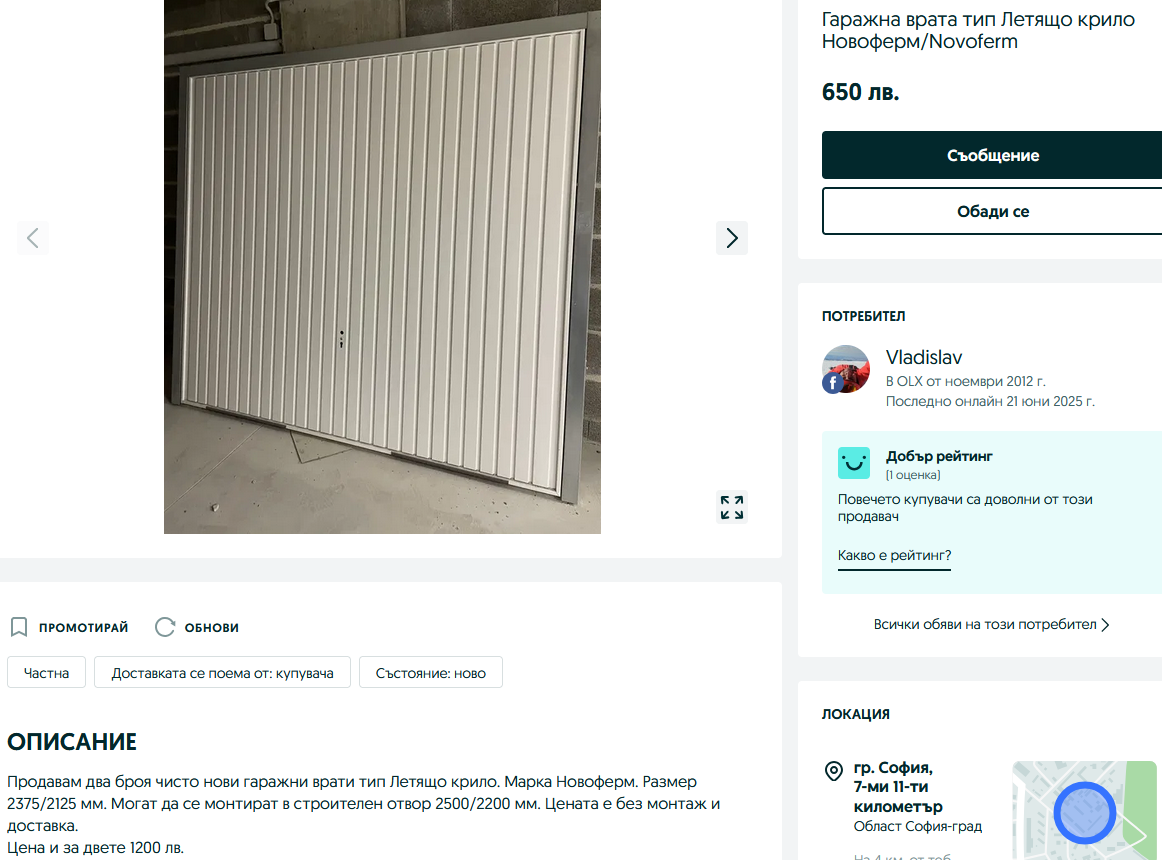This screenshot has height=860, width=1162.
Task: Click the garage door main photo
Action: point(382,267)
